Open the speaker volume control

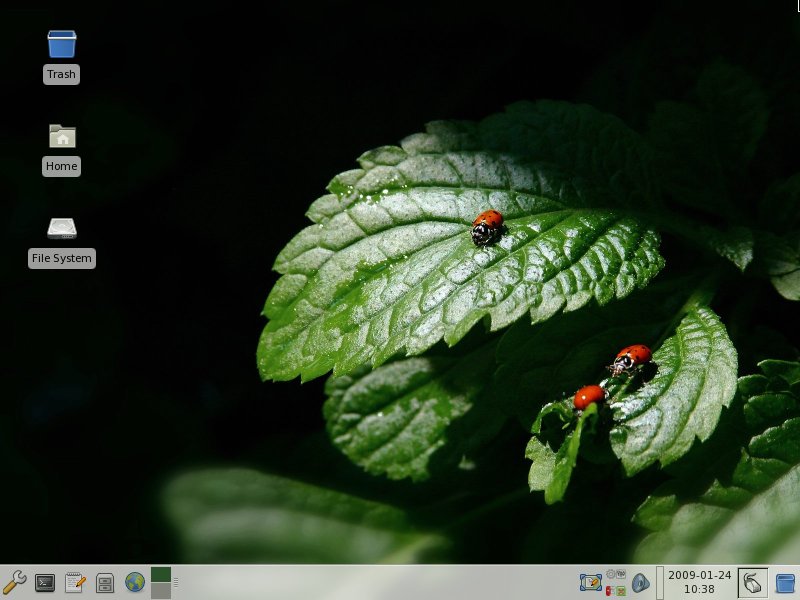point(640,582)
